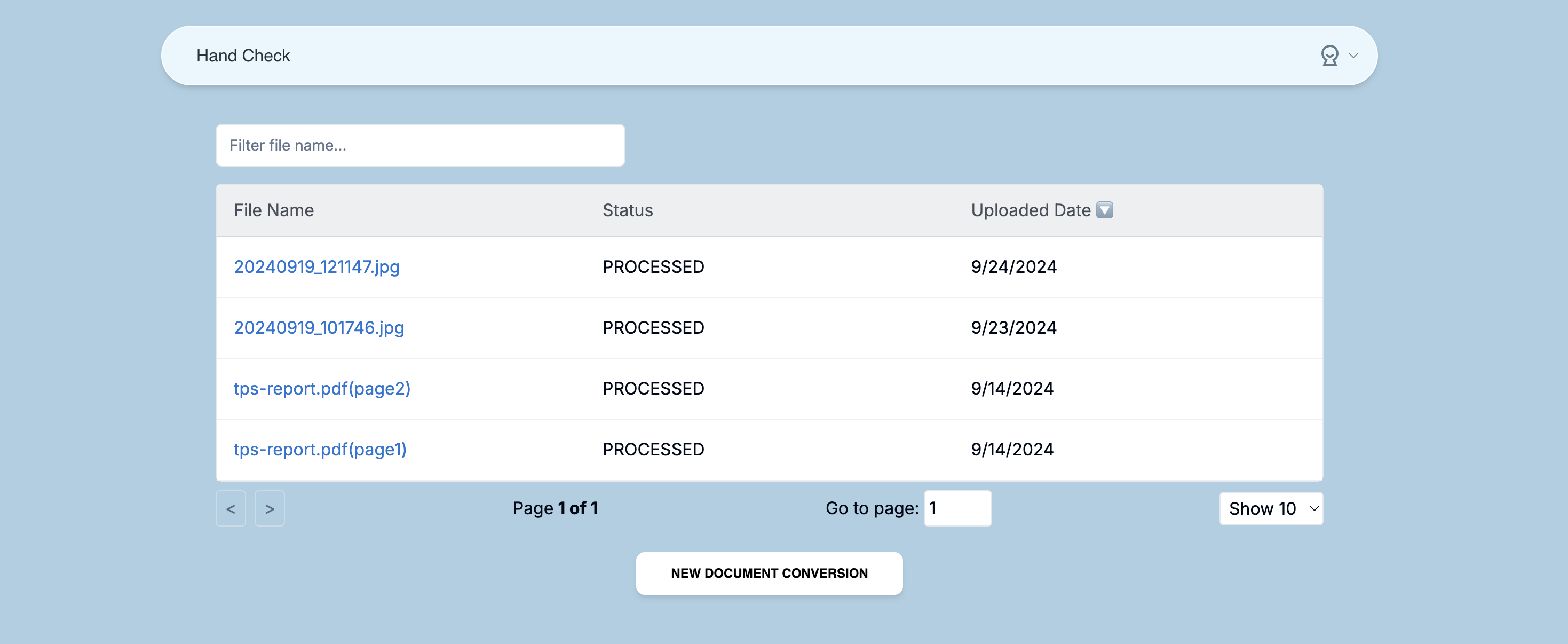Sort by Uploaded Date column header
The height and width of the screenshot is (644, 1568).
pos(1031,210)
